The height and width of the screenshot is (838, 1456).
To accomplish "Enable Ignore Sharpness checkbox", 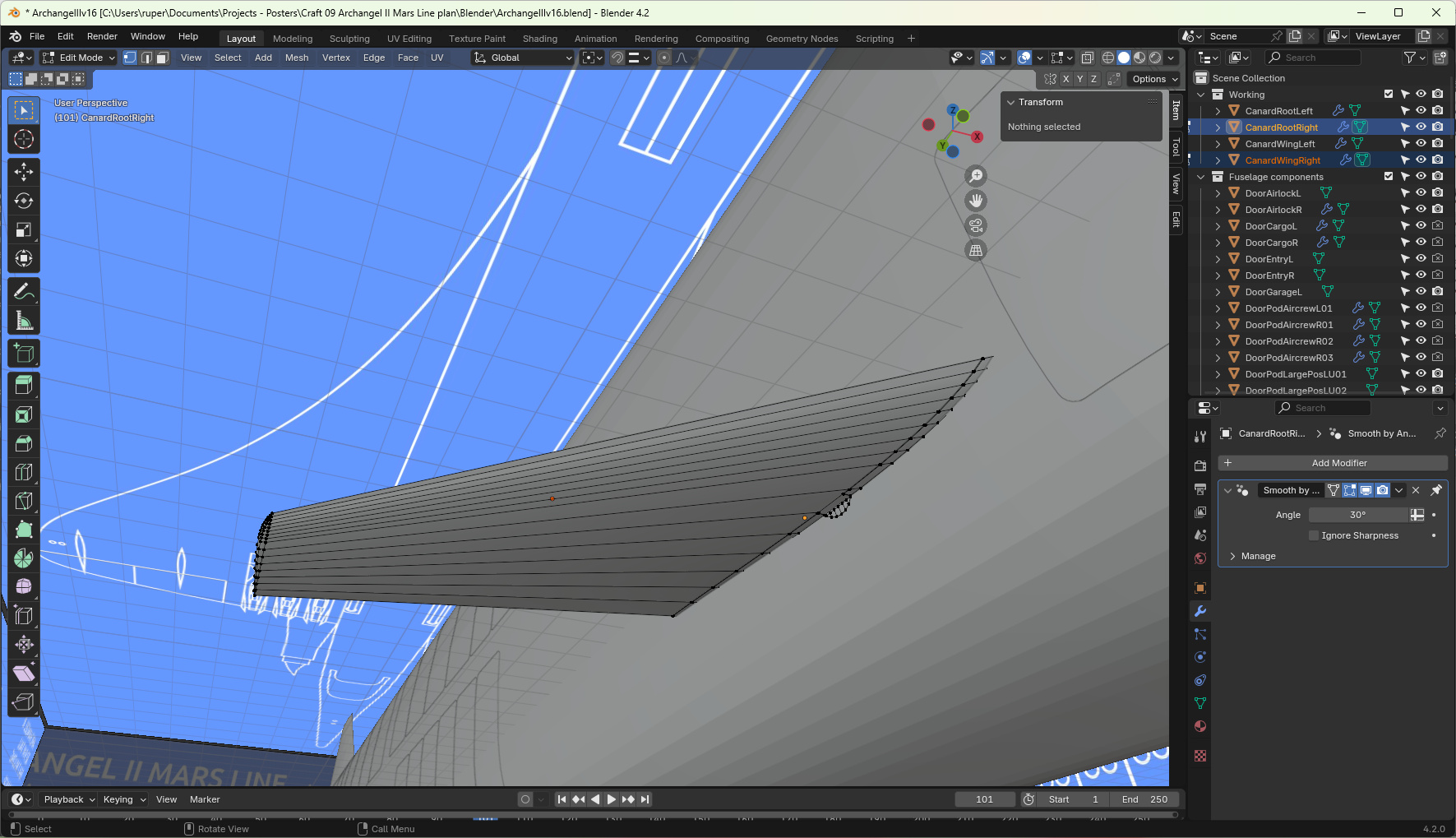I will pos(1314,535).
